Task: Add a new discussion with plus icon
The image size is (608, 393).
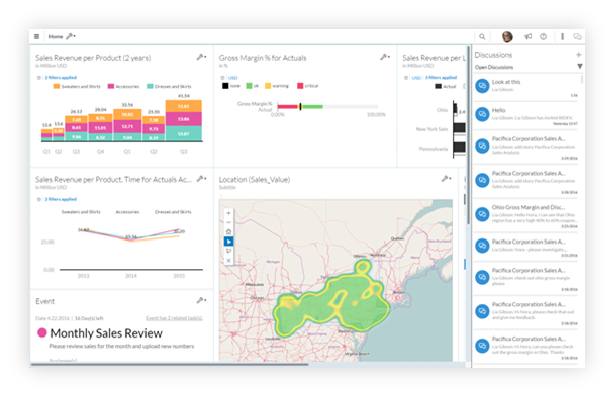Action: [x=579, y=55]
